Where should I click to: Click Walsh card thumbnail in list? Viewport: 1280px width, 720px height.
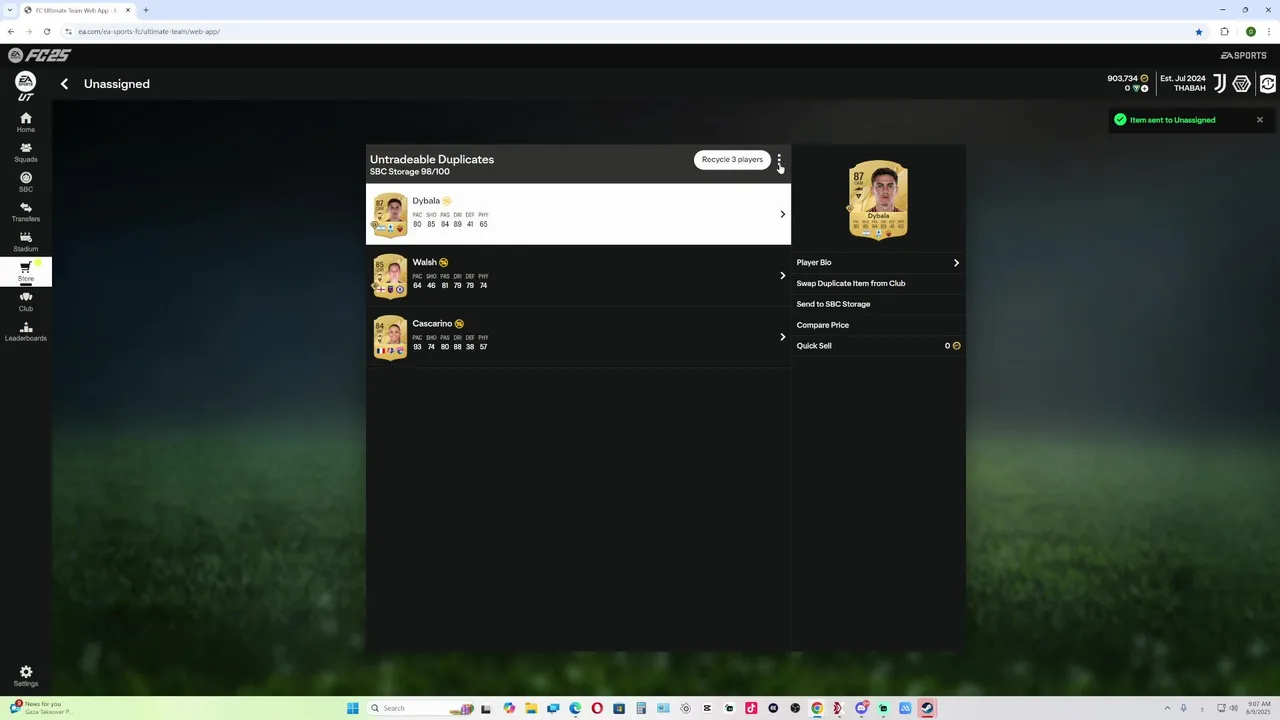pos(390,277)
